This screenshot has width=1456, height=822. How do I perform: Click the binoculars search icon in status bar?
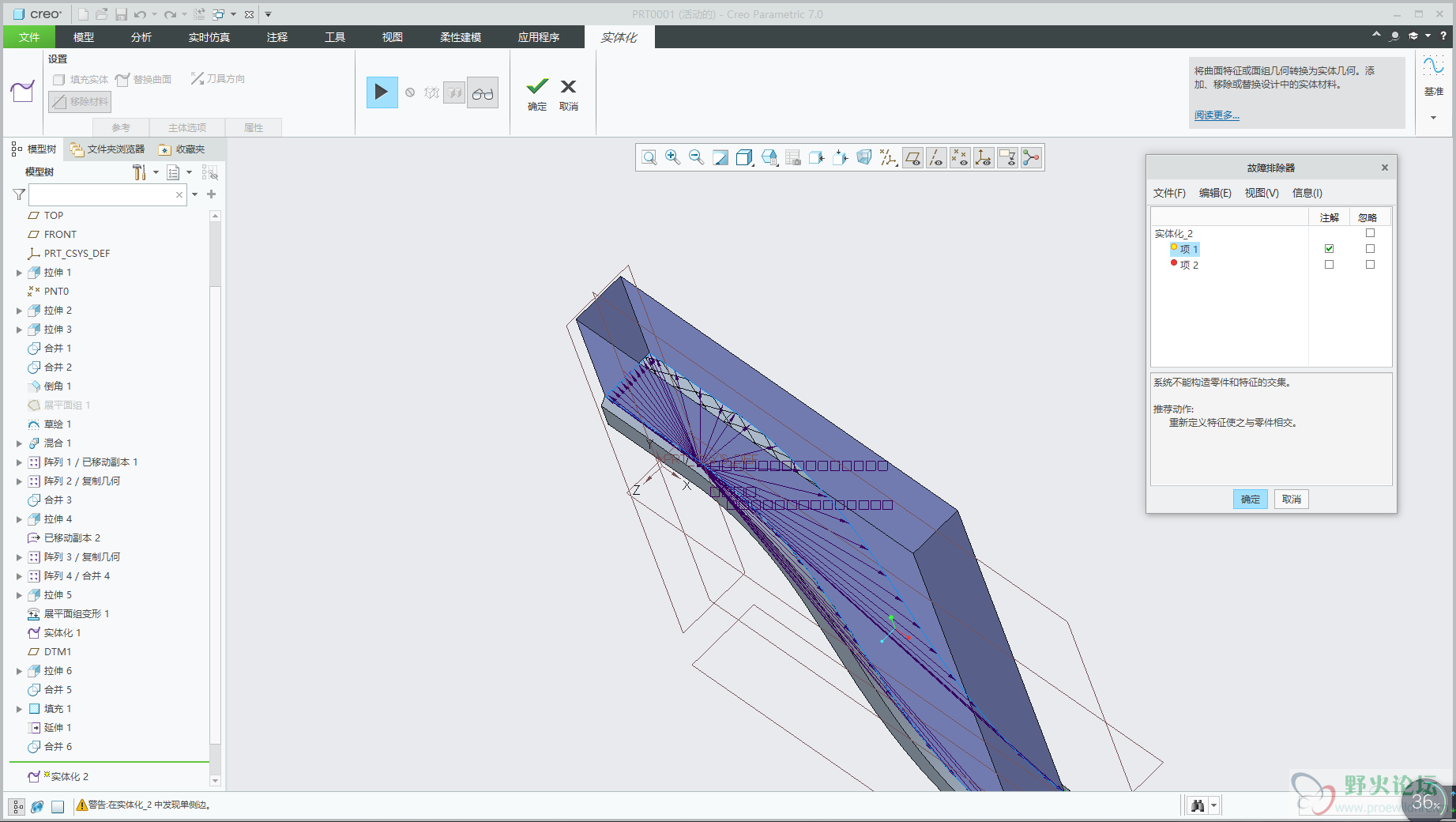click(1198, 805)
